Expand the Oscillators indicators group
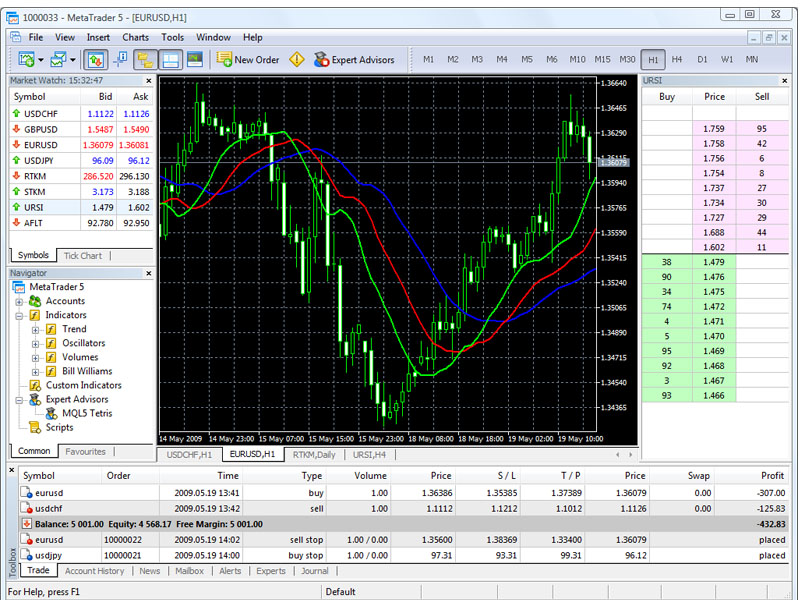The height and width of the screenshot is (600, 800). coord(35,344)
